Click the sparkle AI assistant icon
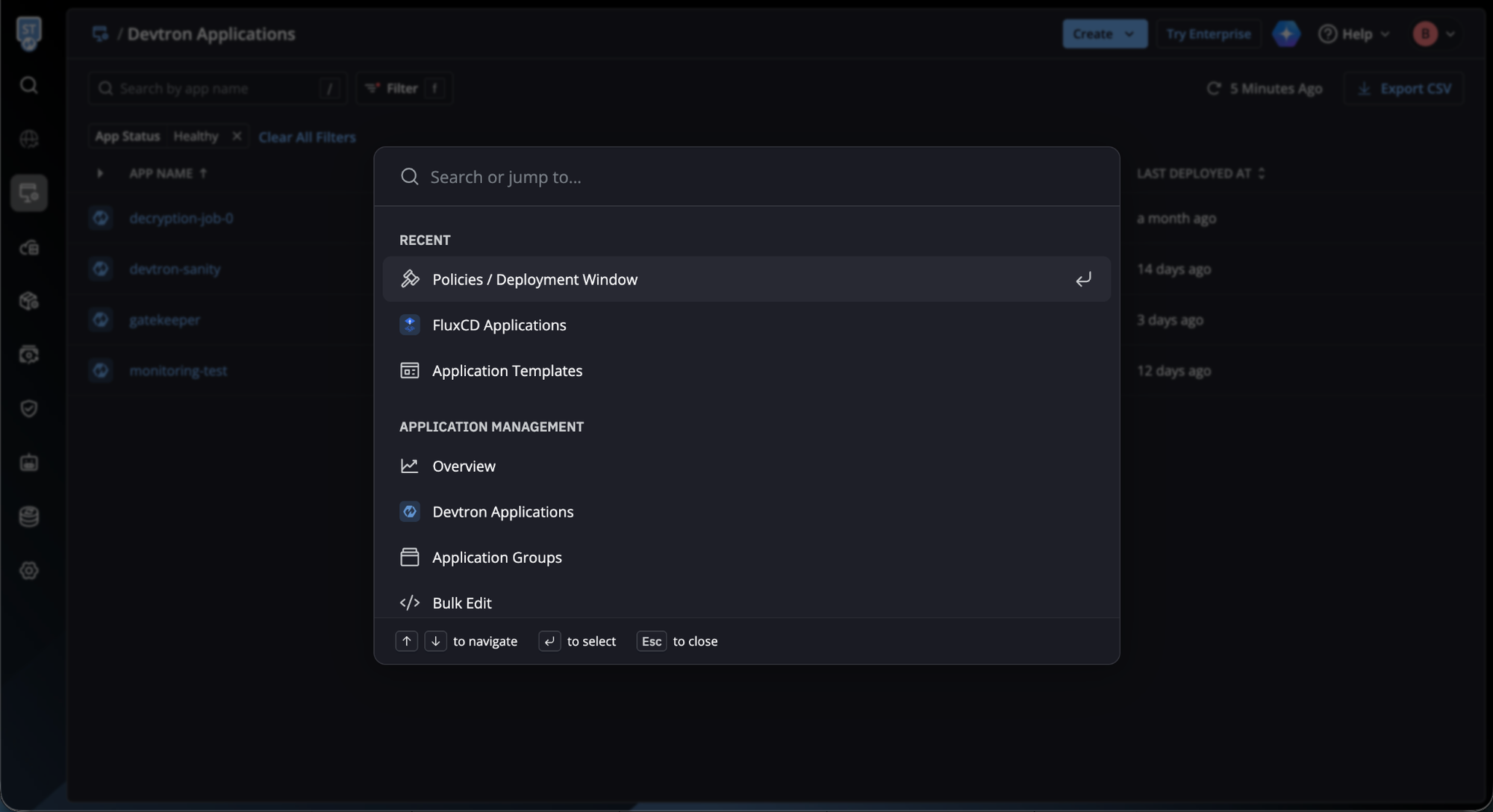This screenshot has height=812, width=1493. [1285, 34]
